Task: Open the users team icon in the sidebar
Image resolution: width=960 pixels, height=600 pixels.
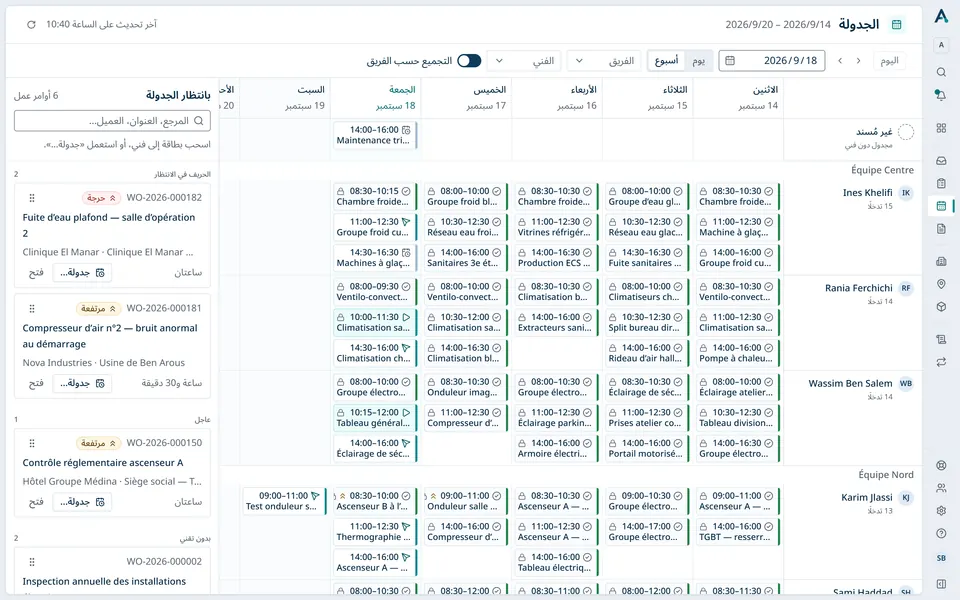Action: [x=941, y=488]
